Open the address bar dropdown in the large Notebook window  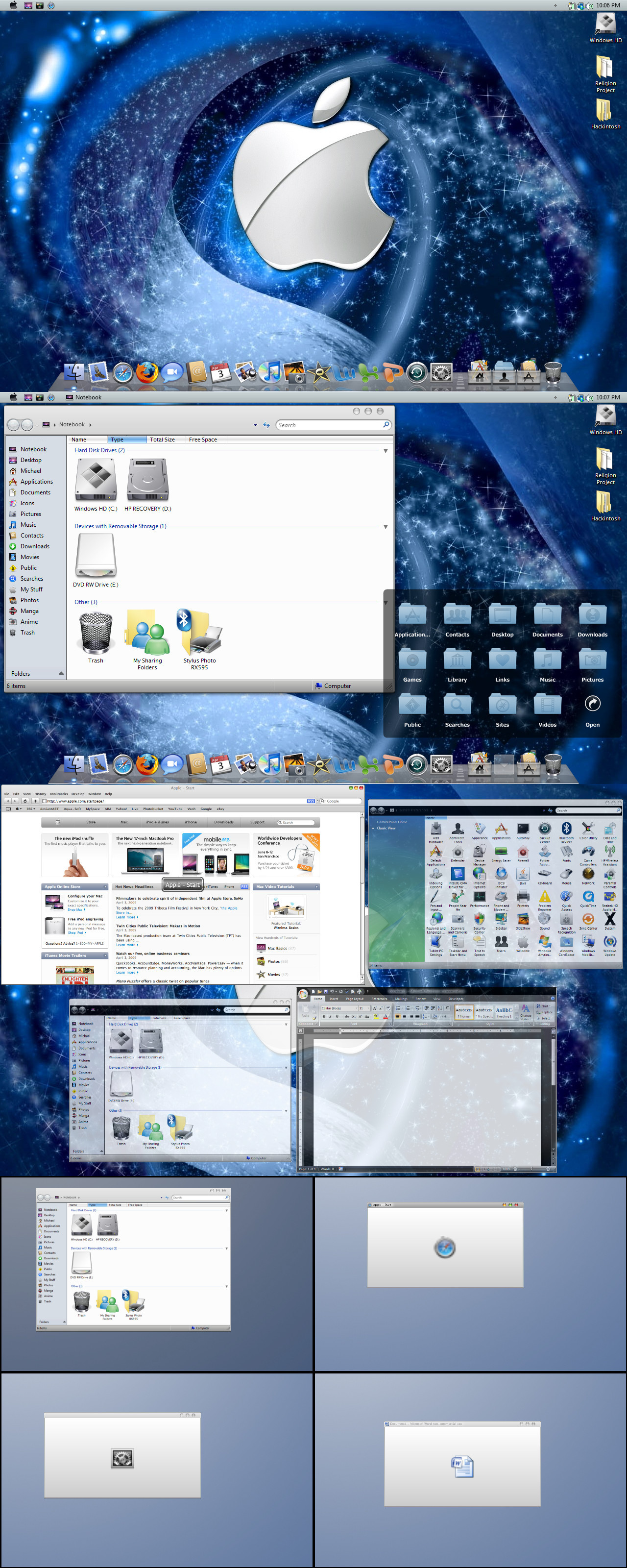pyautogui.click(x=255, y=425)
